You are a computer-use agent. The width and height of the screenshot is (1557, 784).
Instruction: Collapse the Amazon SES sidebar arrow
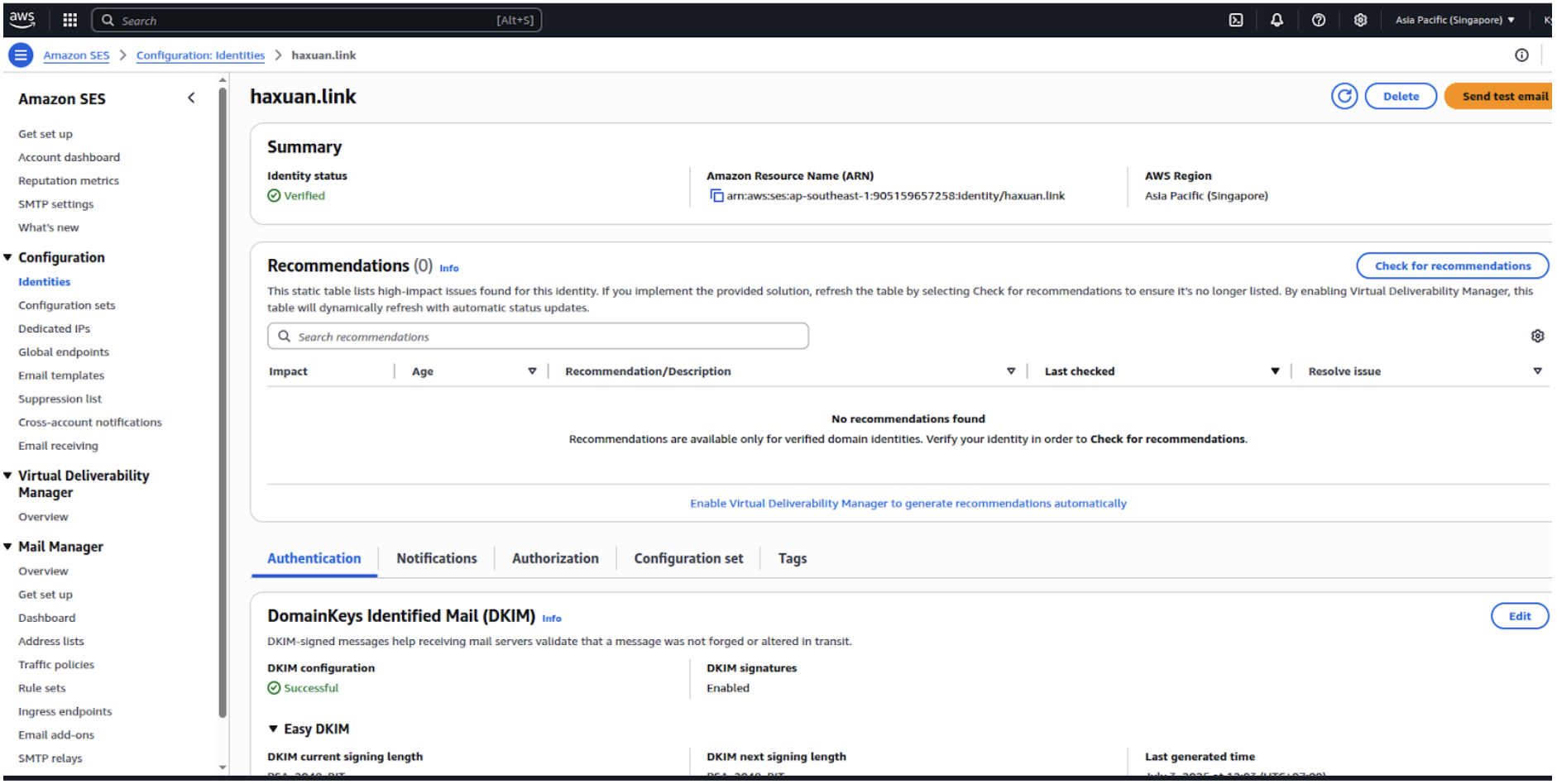pyautogui.click(x=192, y=98)
